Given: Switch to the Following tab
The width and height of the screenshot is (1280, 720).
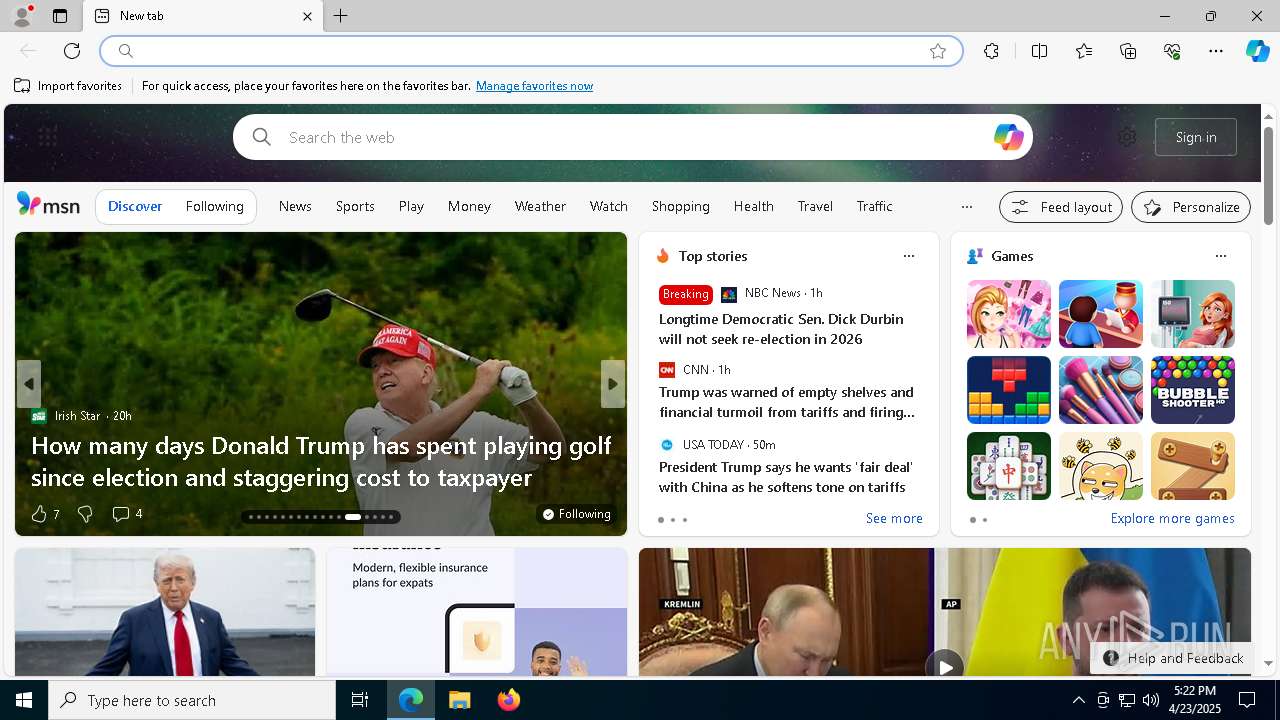Looking at the screenshot, I should click(x=214, y=206).
